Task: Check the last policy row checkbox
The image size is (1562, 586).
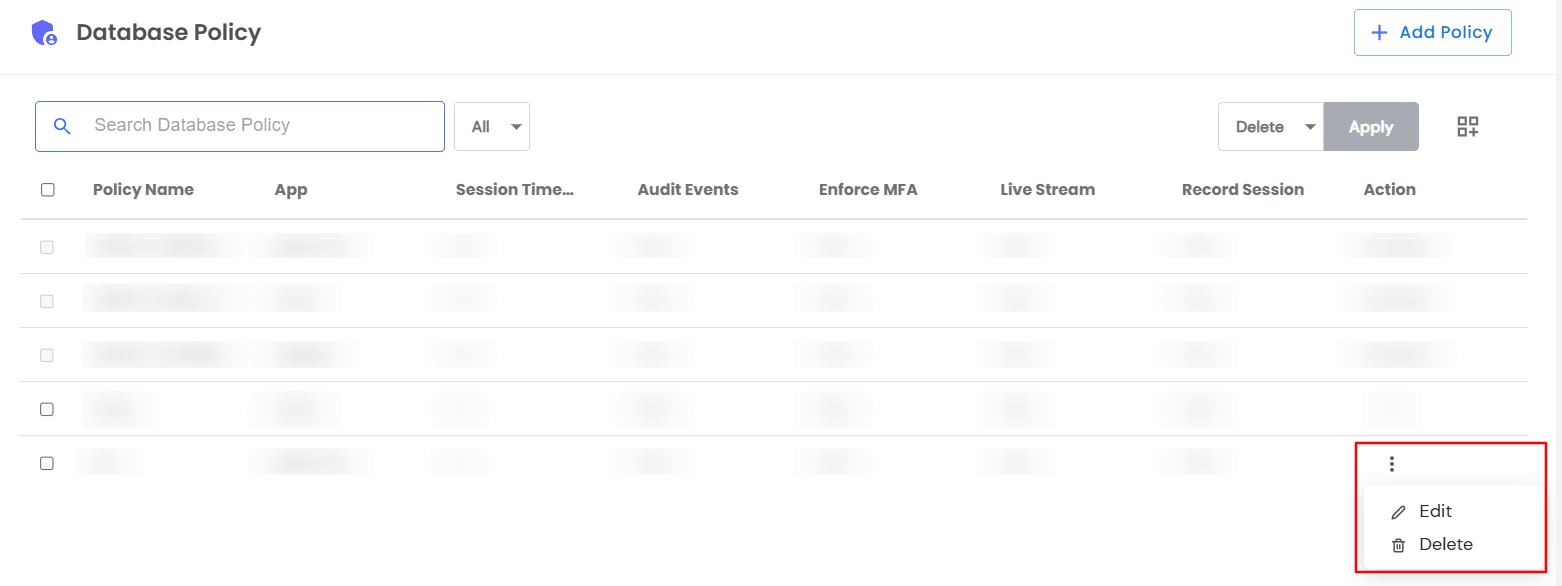Action: [47, 462]
